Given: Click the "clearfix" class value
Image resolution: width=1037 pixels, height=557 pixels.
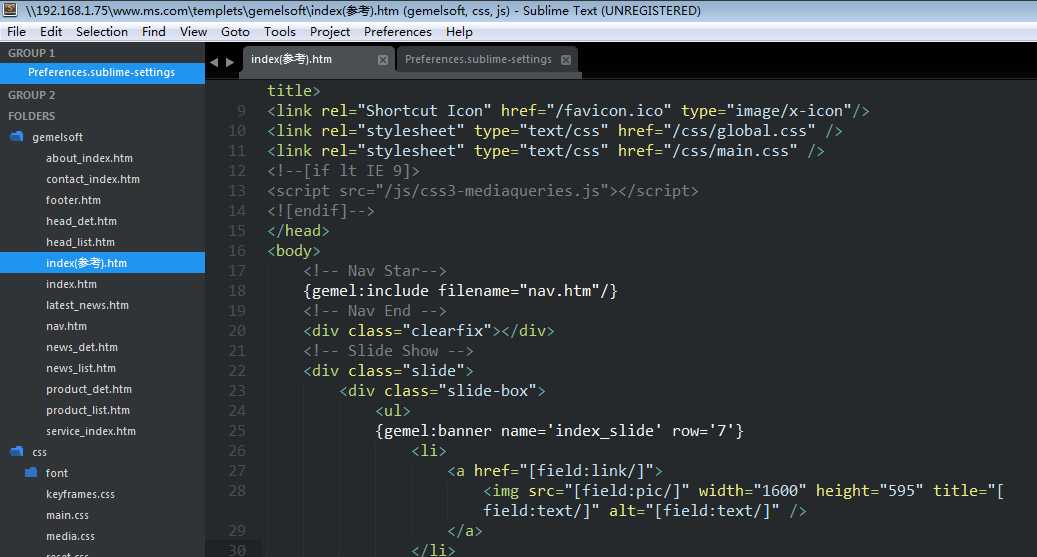Looking at the screenshot, I should click(447, 331).
